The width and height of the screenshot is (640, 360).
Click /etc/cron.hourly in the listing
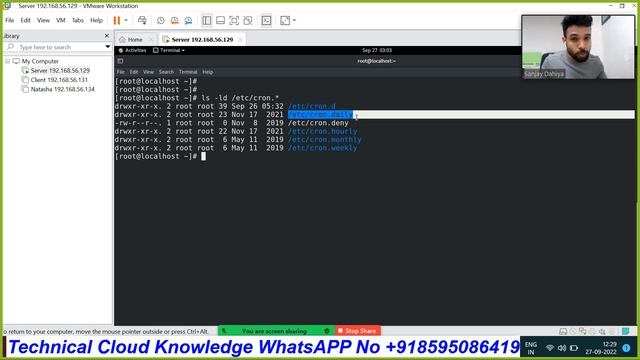[x=322, y=131]
